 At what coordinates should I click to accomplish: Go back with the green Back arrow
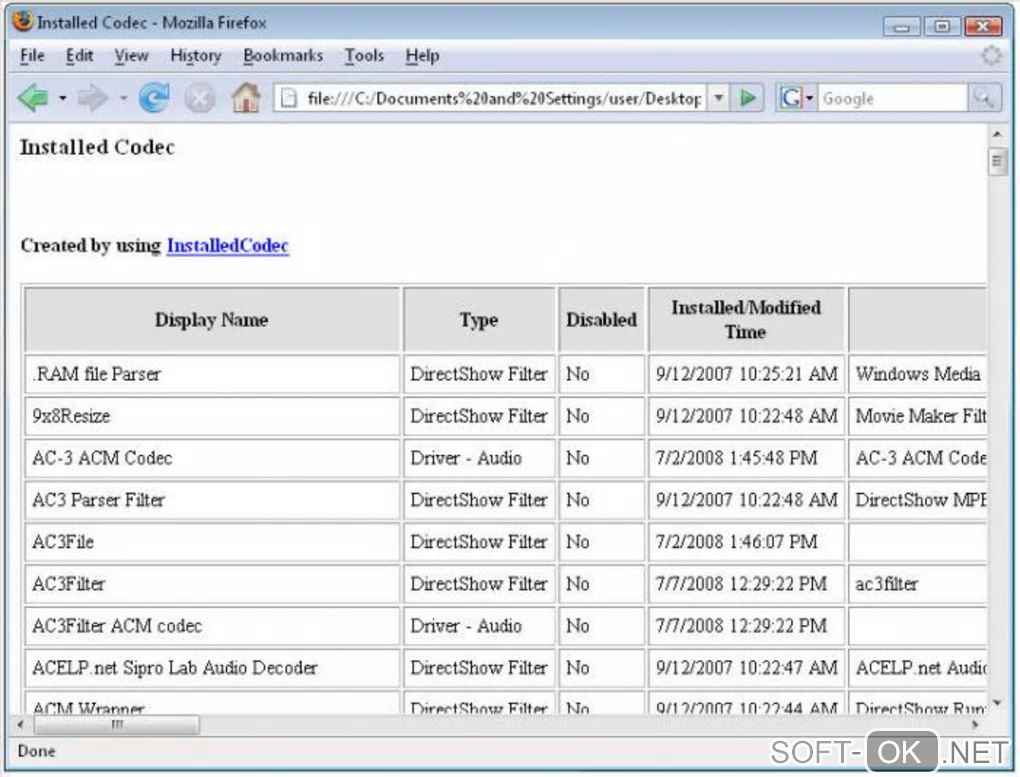click(x=33, y=98)
